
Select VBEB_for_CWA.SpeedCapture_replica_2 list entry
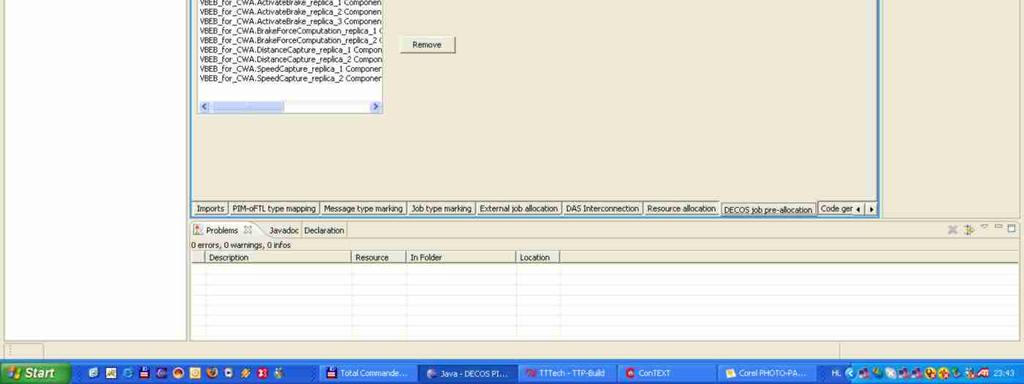pyautogui.click(x=291, y=78)
